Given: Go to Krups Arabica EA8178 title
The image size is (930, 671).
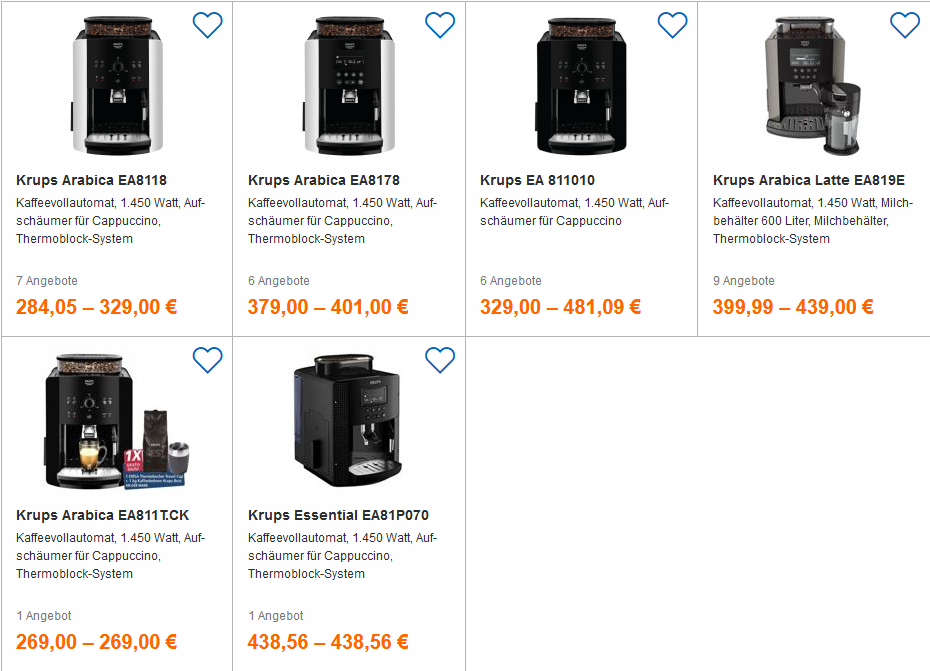Looking at the screenshot, I should pyautogui.click(x=324, y=181).
